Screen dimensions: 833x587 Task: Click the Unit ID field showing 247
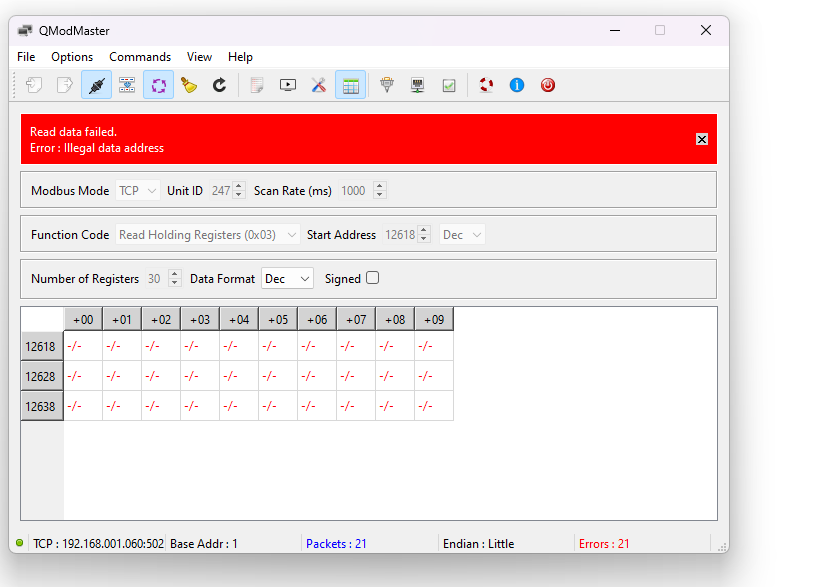(221, 191)
